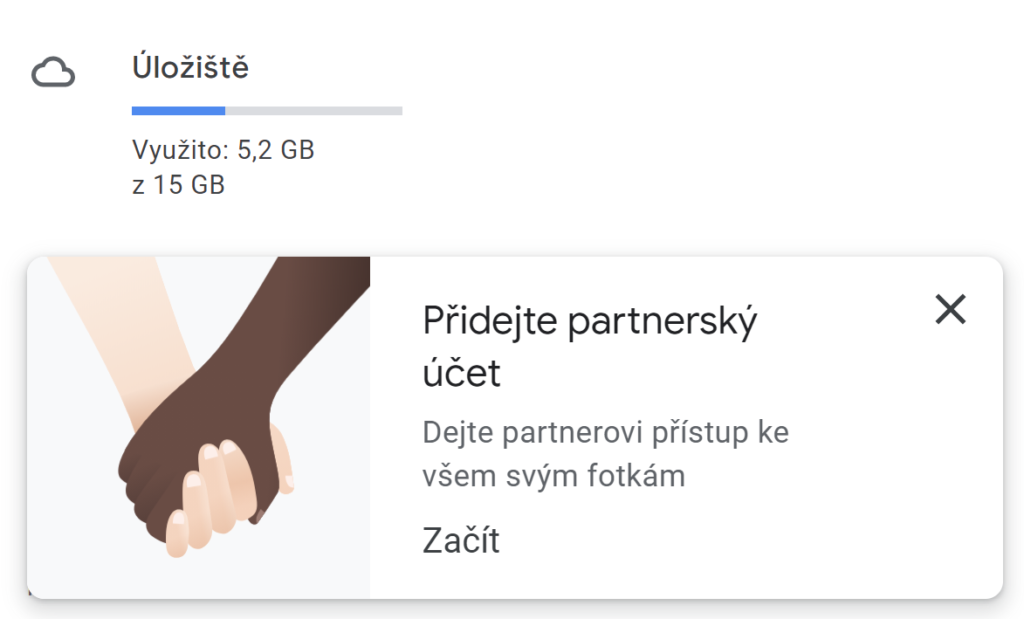
Task: Dismiss the partner account card with X
Action: pos(950,309)
